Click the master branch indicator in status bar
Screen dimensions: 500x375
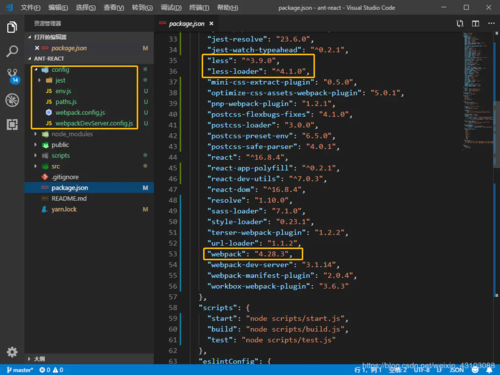(20, 370)
